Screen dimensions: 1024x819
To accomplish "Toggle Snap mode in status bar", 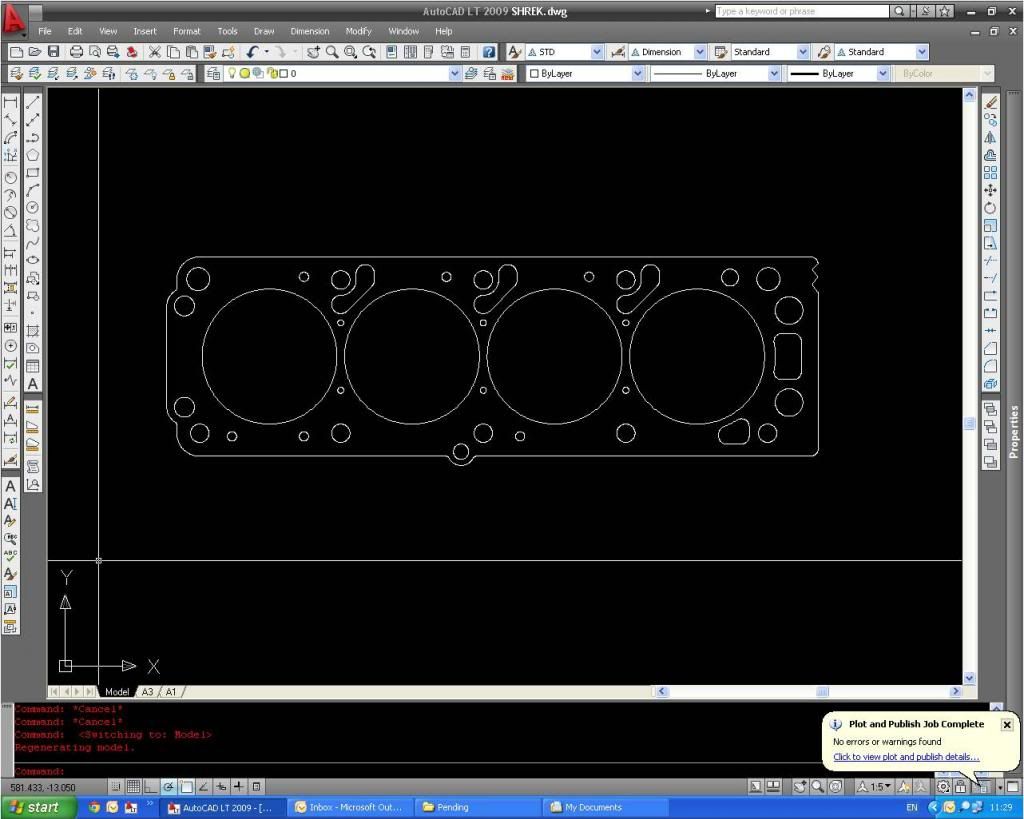I will (116, 787).
